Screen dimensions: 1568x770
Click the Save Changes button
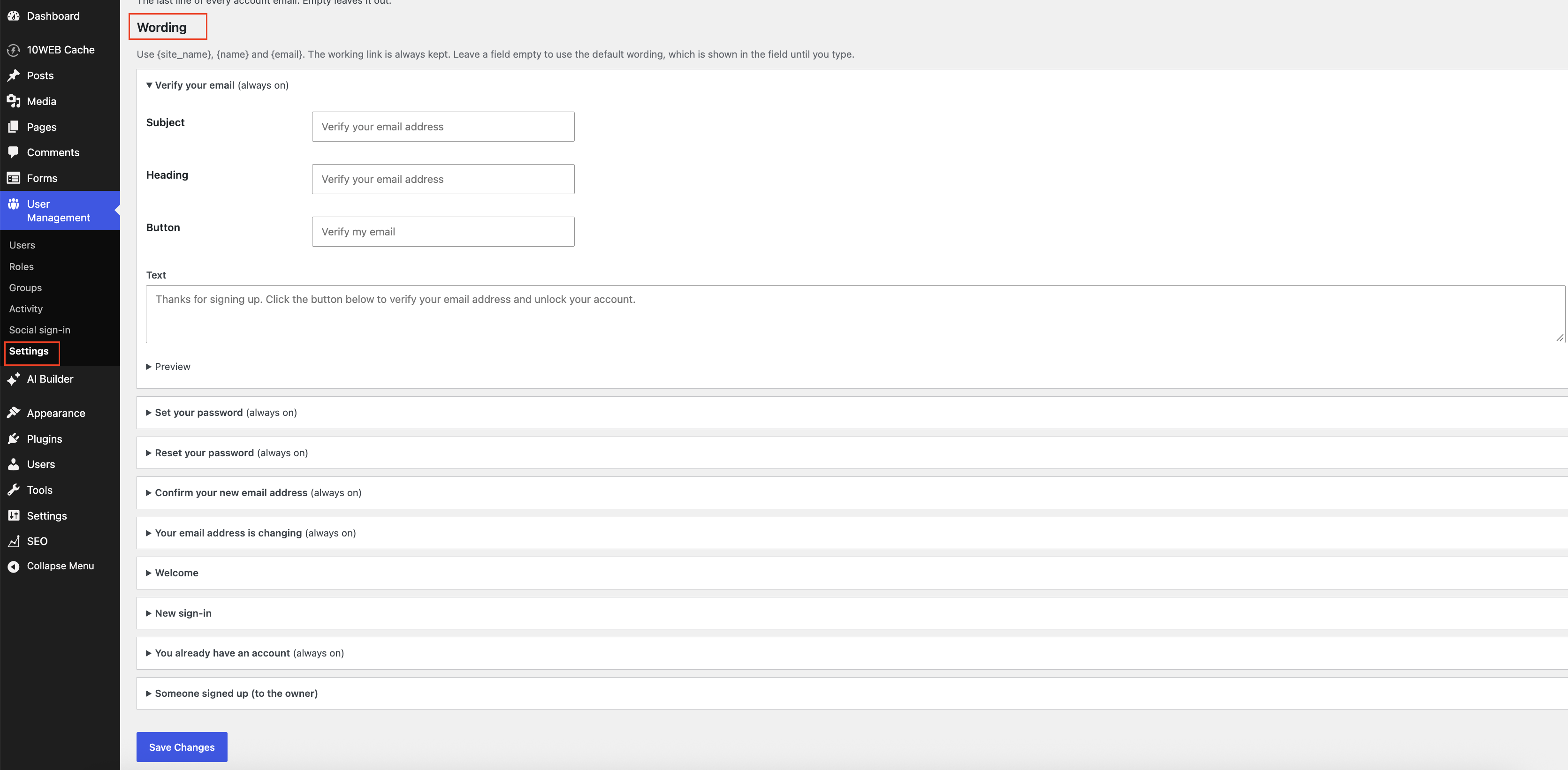click(x=182, y=747)
